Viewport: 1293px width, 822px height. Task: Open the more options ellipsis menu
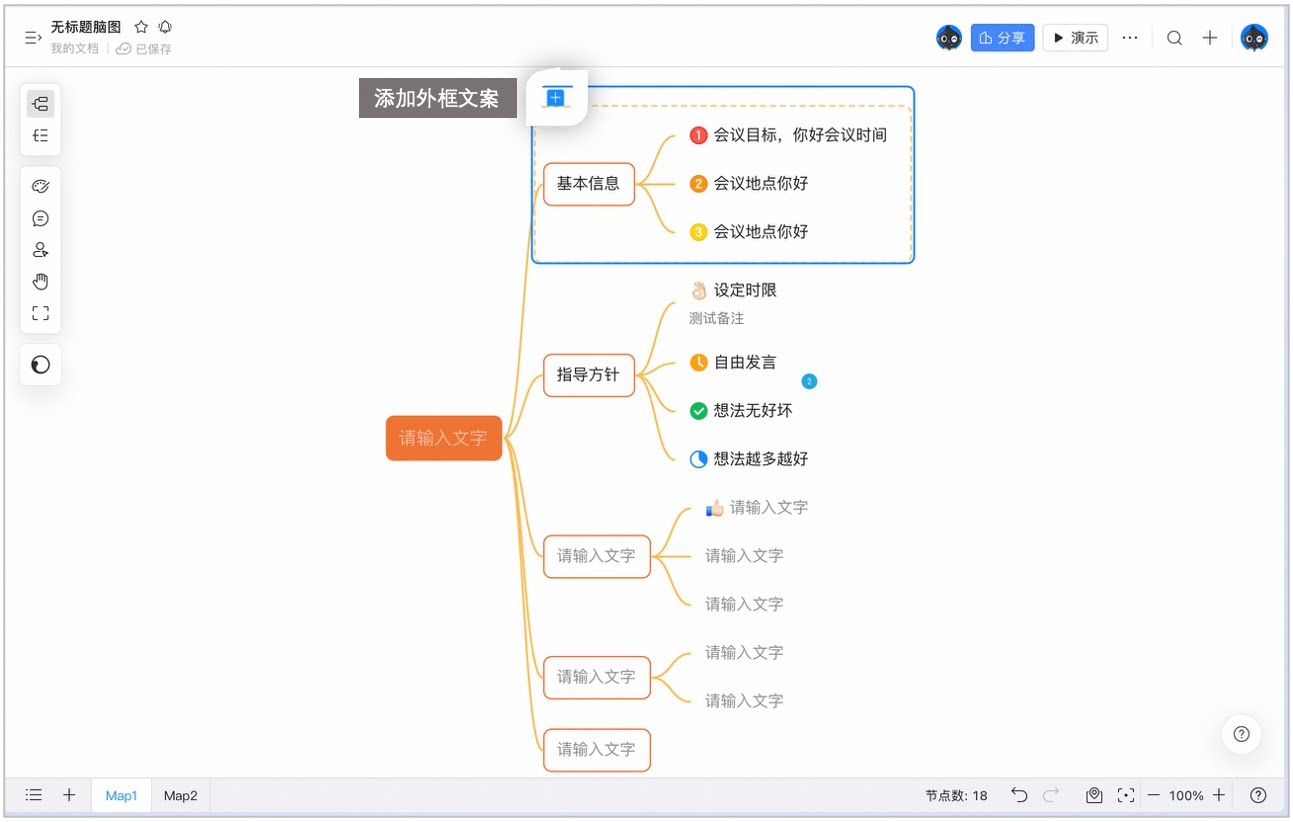(x=1130, y=38)
